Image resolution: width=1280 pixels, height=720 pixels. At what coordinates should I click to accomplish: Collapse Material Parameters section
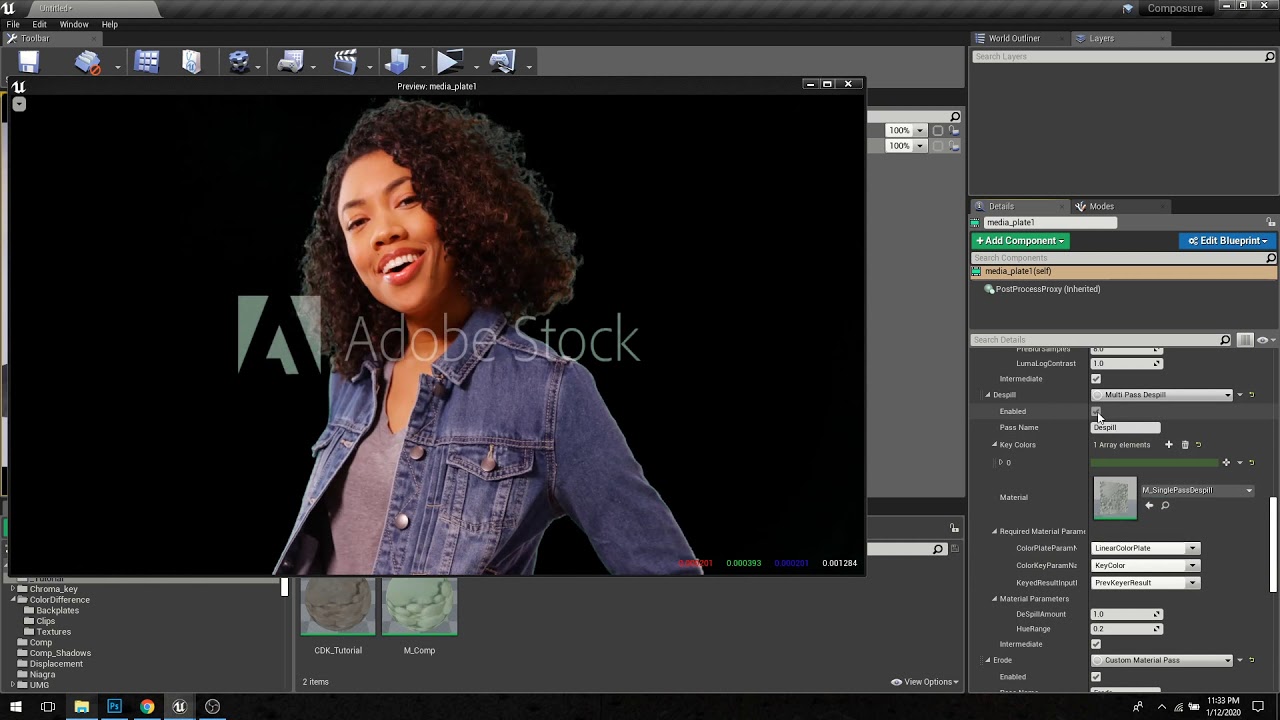tap(995, 599)
